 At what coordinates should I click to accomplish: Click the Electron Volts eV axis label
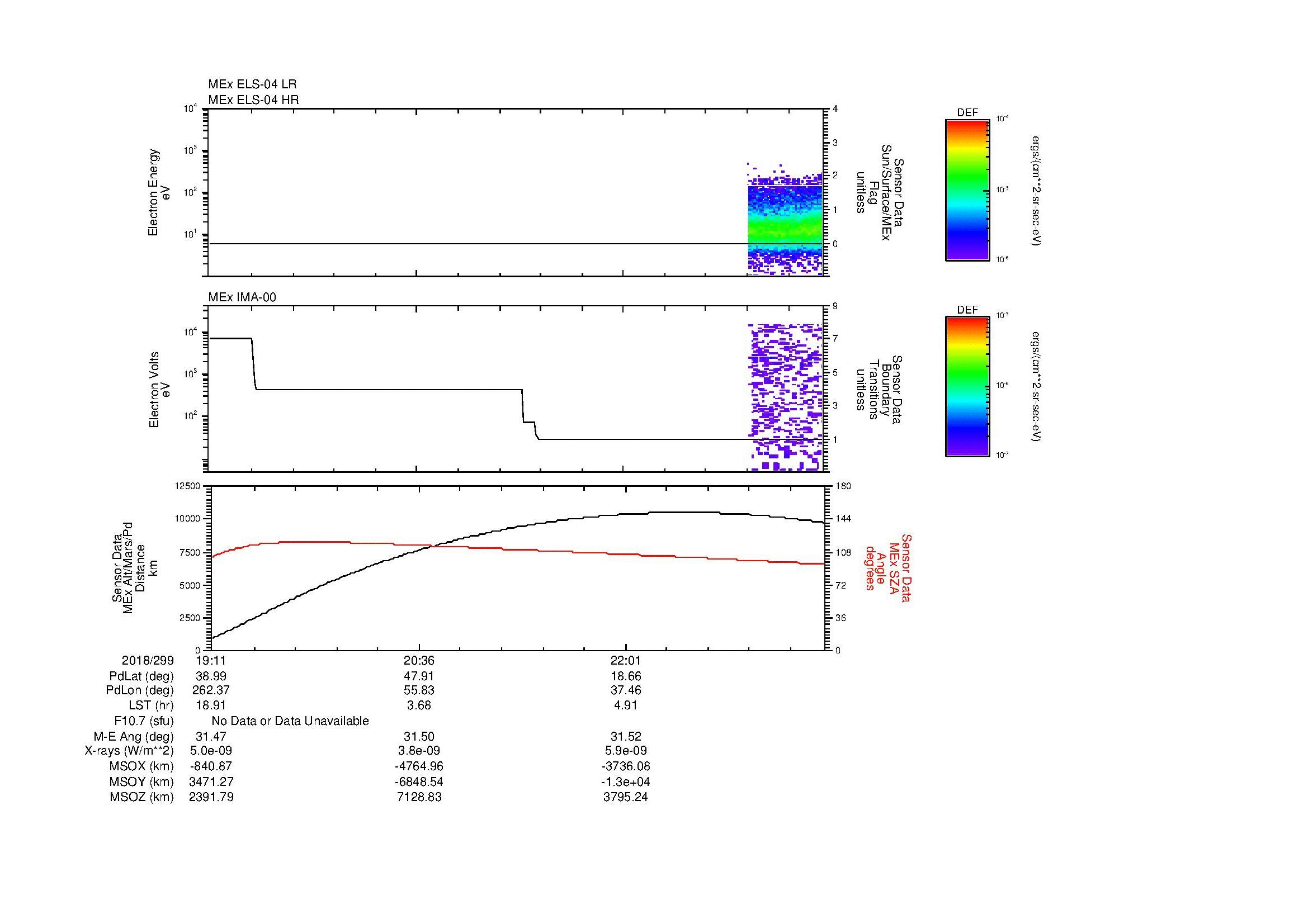tap(159, 390)
